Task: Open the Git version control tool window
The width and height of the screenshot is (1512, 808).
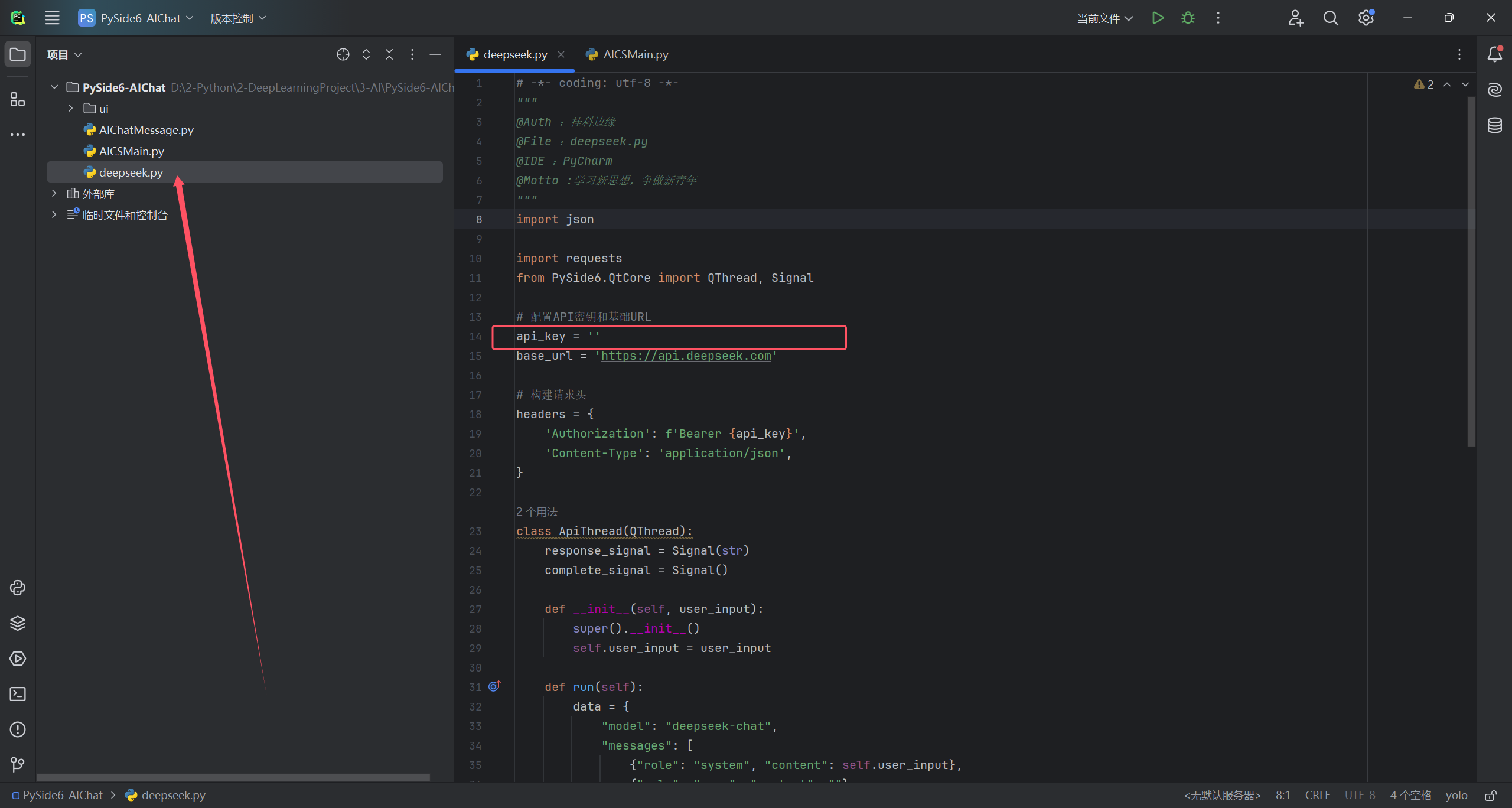Action: click(x=18, y=765)
